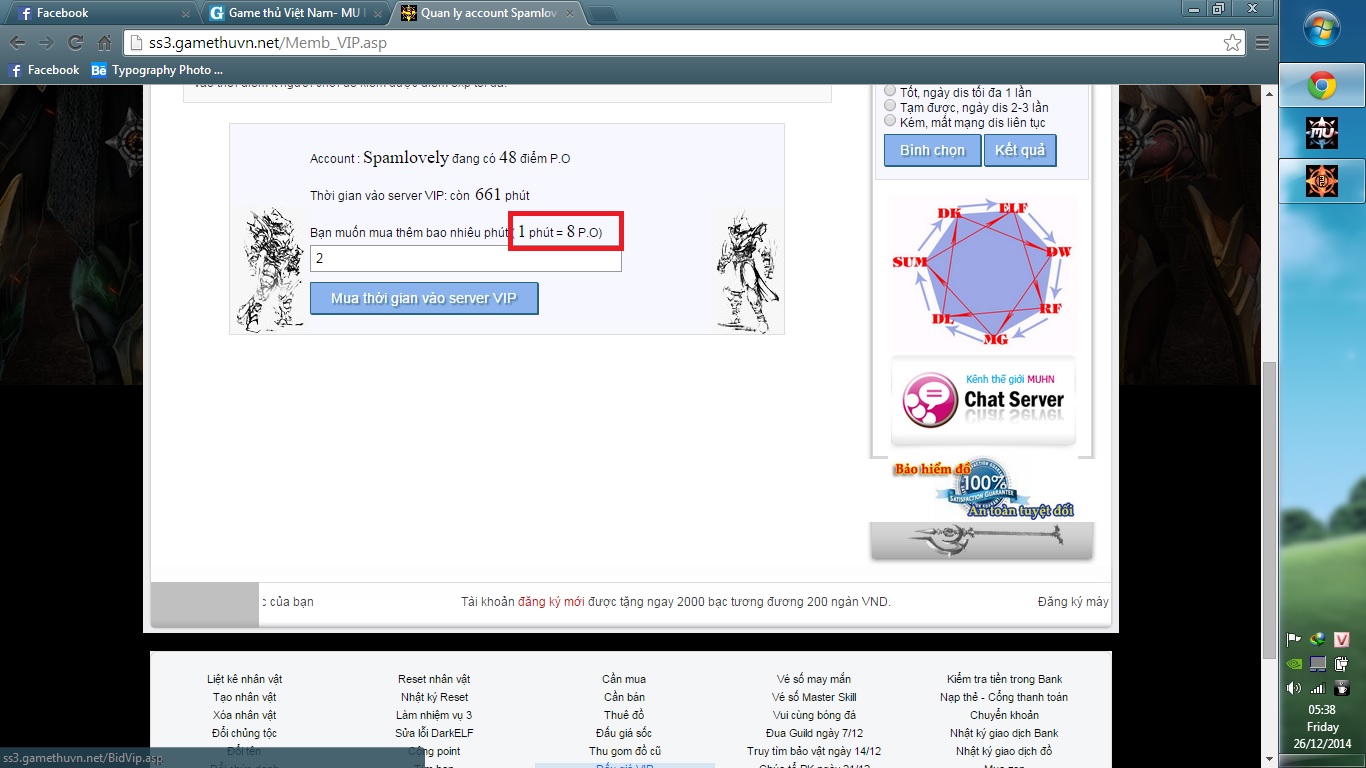Click the coffee cup tray icon
The width and height of the screenshot is (1366, 768).
click(1343, 688)
